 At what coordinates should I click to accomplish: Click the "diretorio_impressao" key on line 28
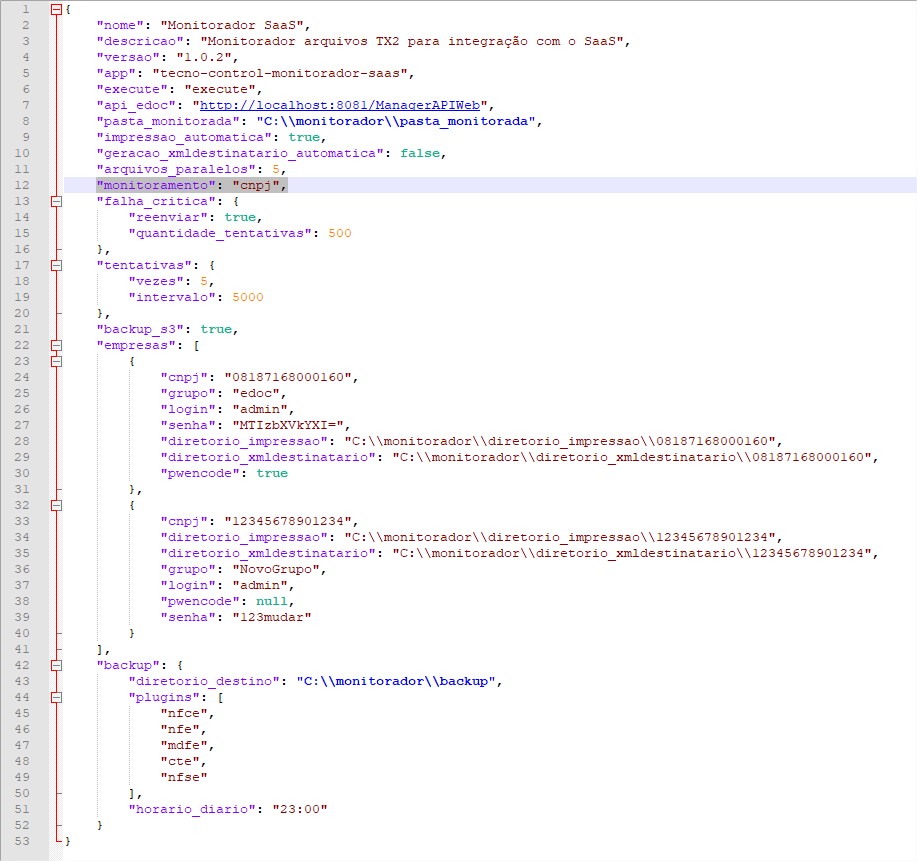[244, 441]
